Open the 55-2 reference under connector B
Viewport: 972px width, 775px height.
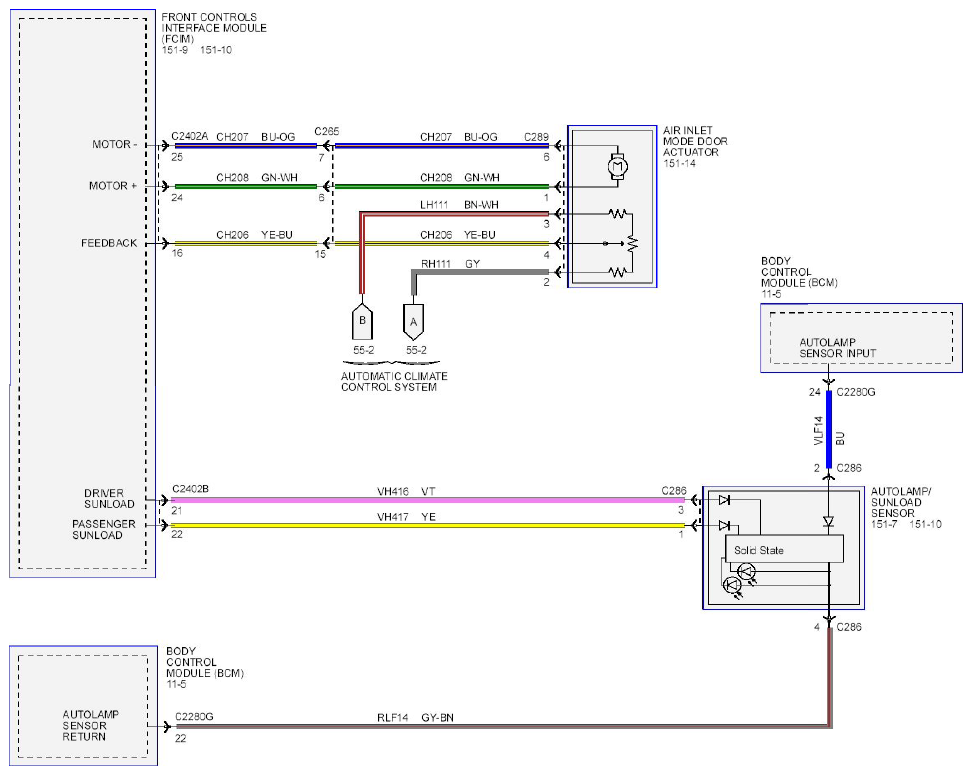click(x=363, y=350)
